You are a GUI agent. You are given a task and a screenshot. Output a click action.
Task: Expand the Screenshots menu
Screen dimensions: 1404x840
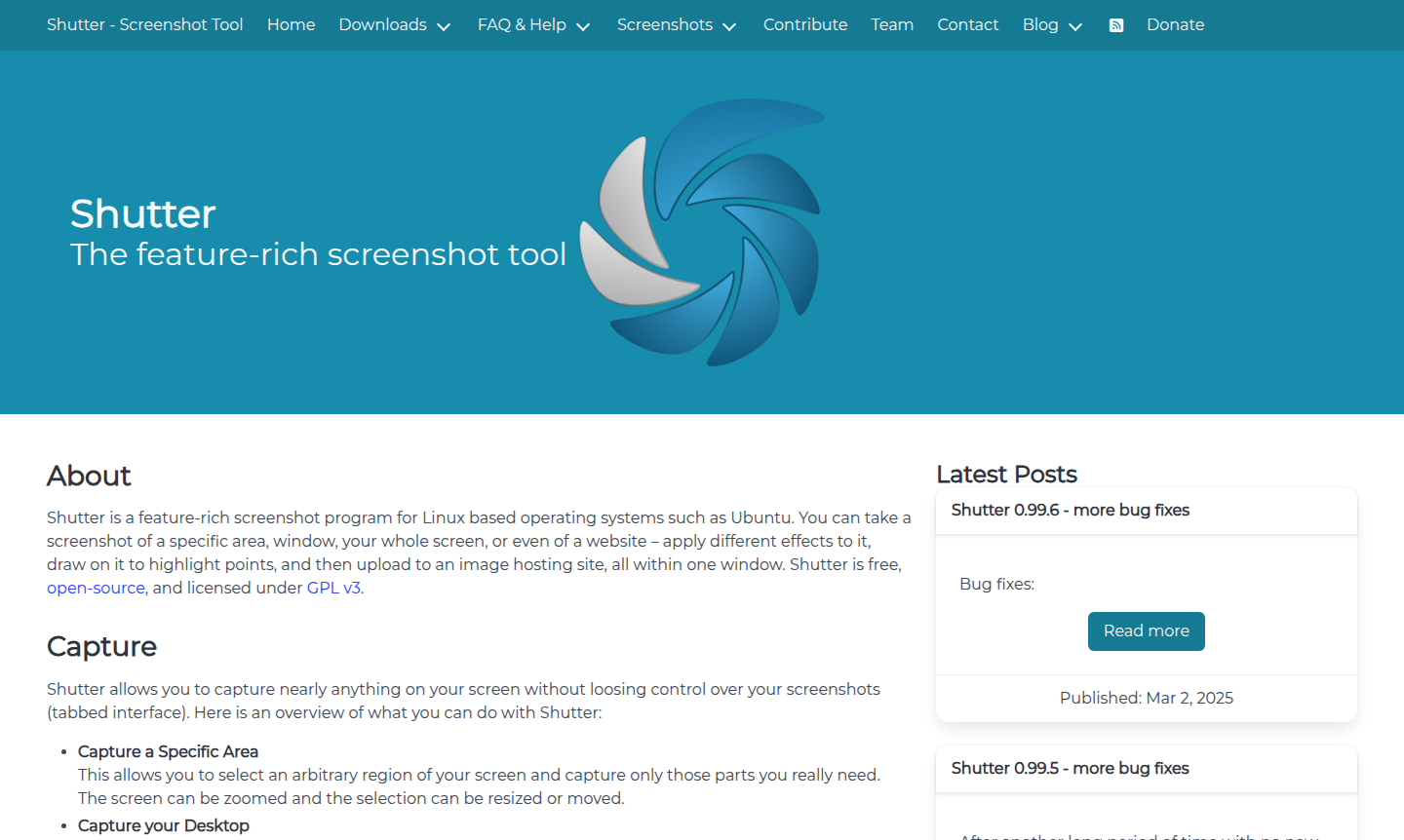tap(676, 25)
